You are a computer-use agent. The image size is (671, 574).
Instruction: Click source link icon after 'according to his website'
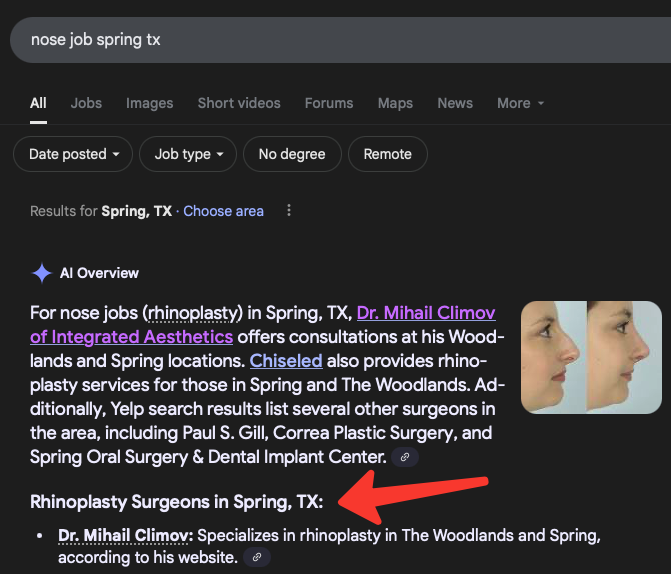coord(257,557)
